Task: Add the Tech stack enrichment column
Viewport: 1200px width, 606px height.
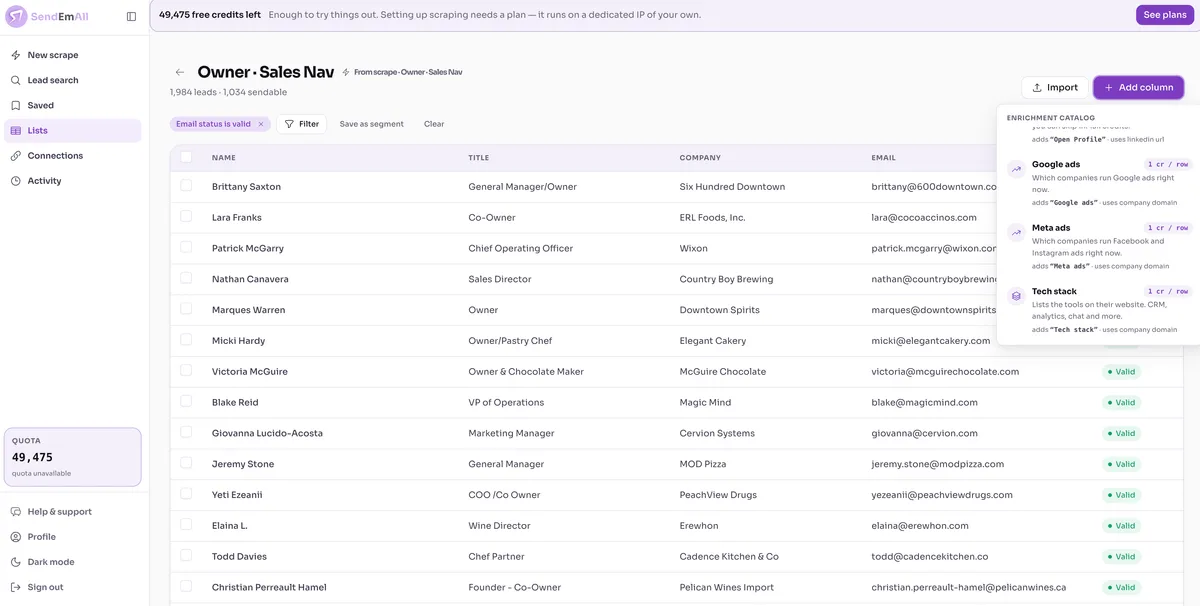Action: point(1098,310)
